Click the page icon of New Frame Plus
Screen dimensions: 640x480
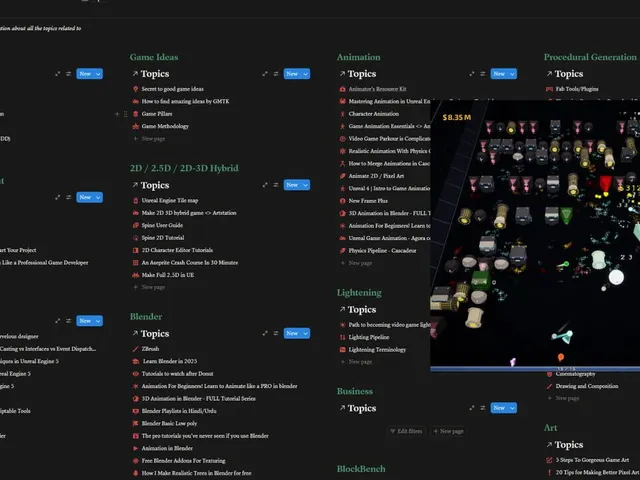(342, 201)
